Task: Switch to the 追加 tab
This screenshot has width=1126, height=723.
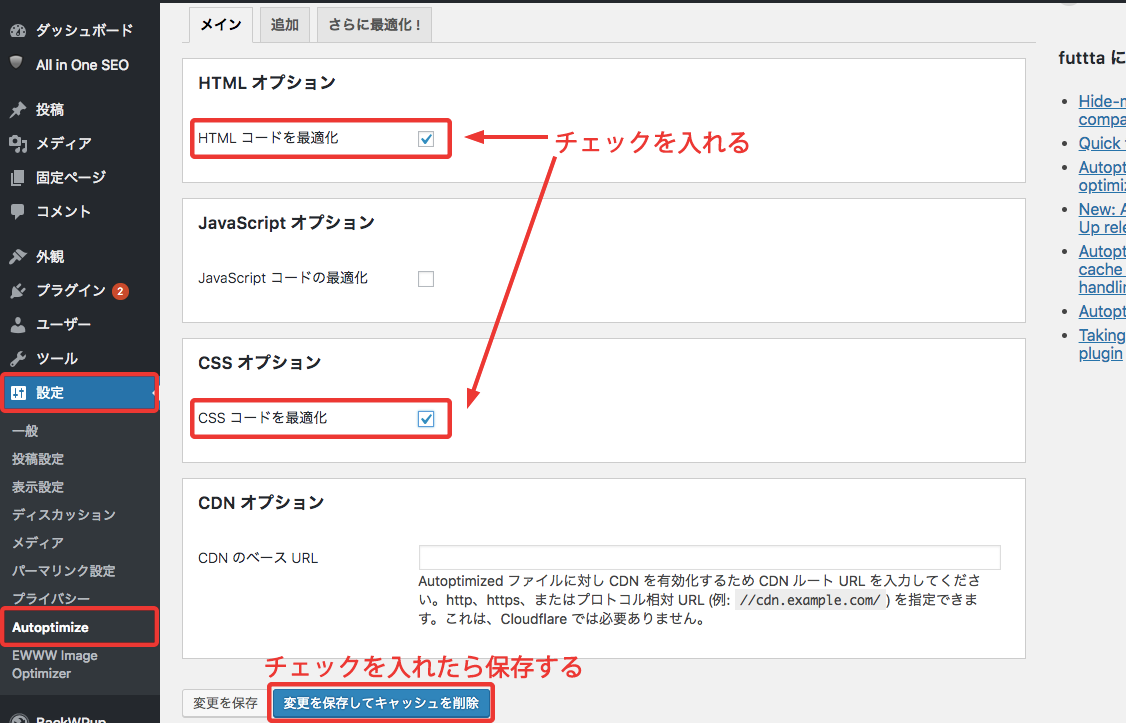Action: [284, 26]
